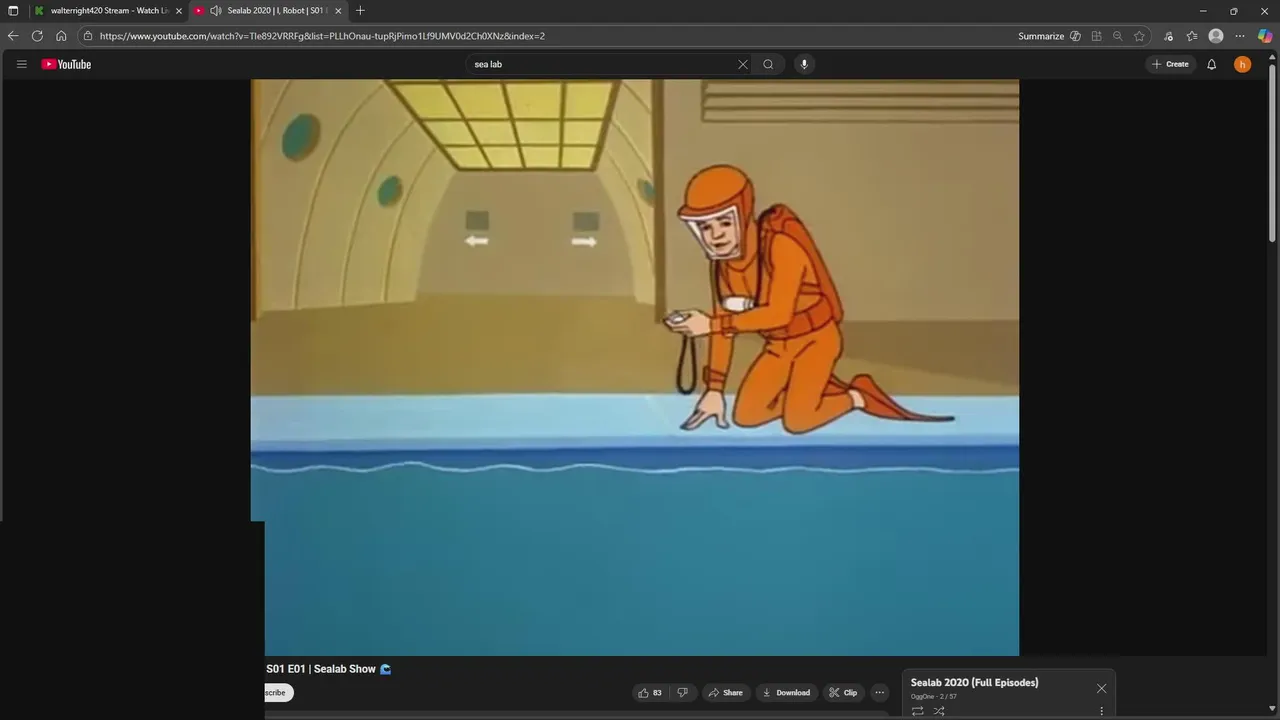Open more actions under the video

point(880,693)
